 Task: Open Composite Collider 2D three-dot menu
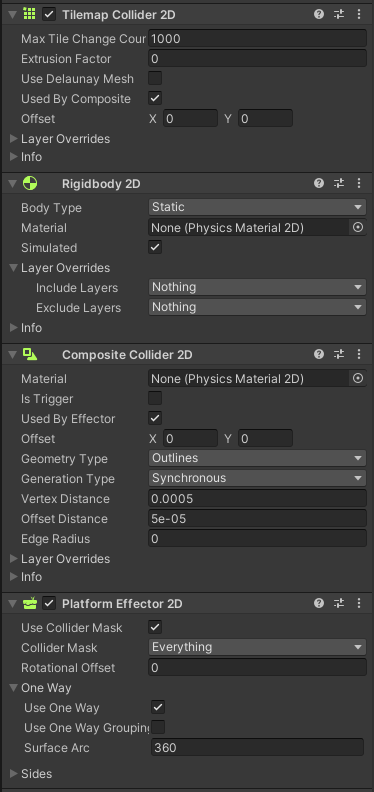coord(359,354)
